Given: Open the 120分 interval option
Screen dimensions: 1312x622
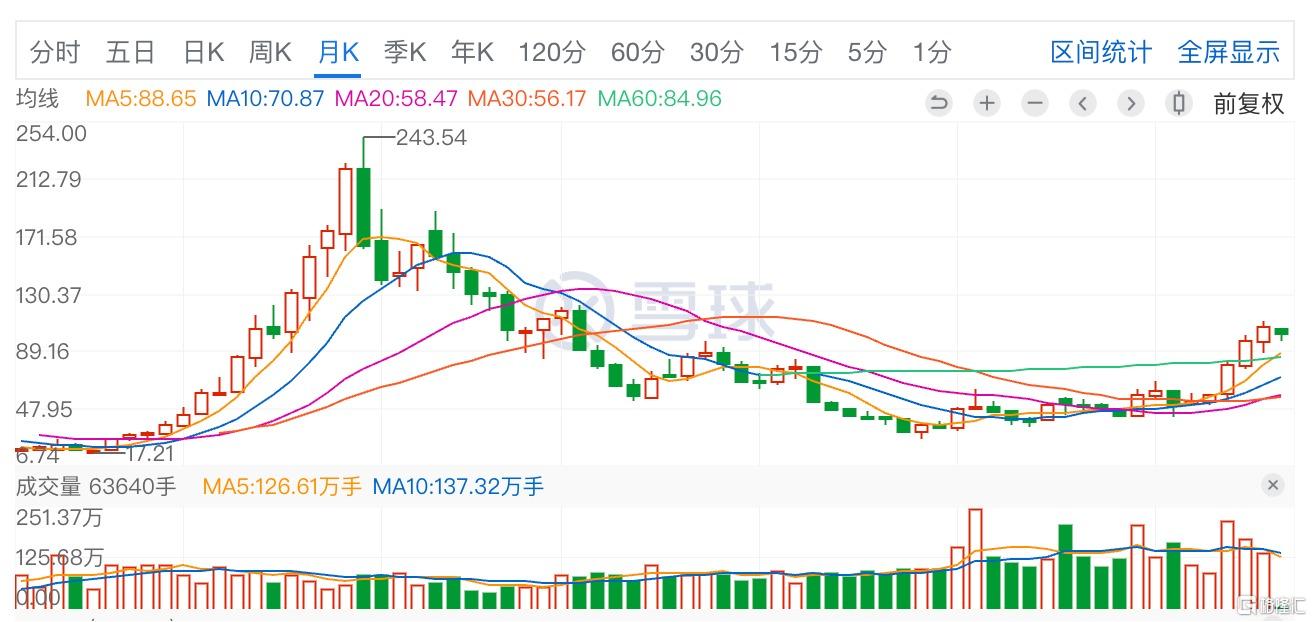Looking at the screenshot, I should click(x=551, y=53).
